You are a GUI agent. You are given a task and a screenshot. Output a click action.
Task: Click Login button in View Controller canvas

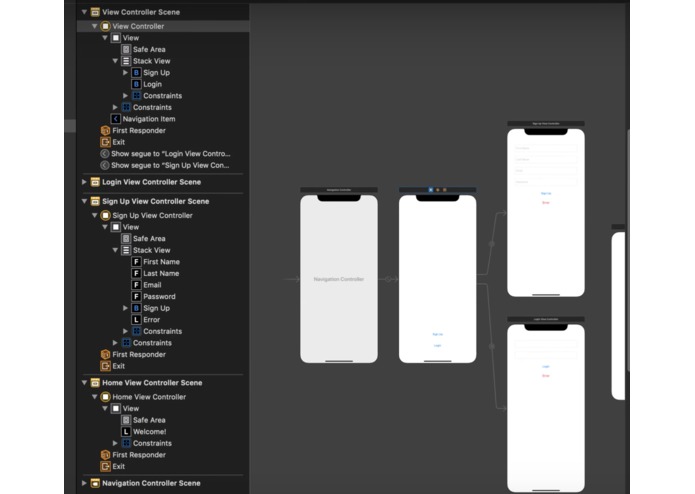click(437, 345)
